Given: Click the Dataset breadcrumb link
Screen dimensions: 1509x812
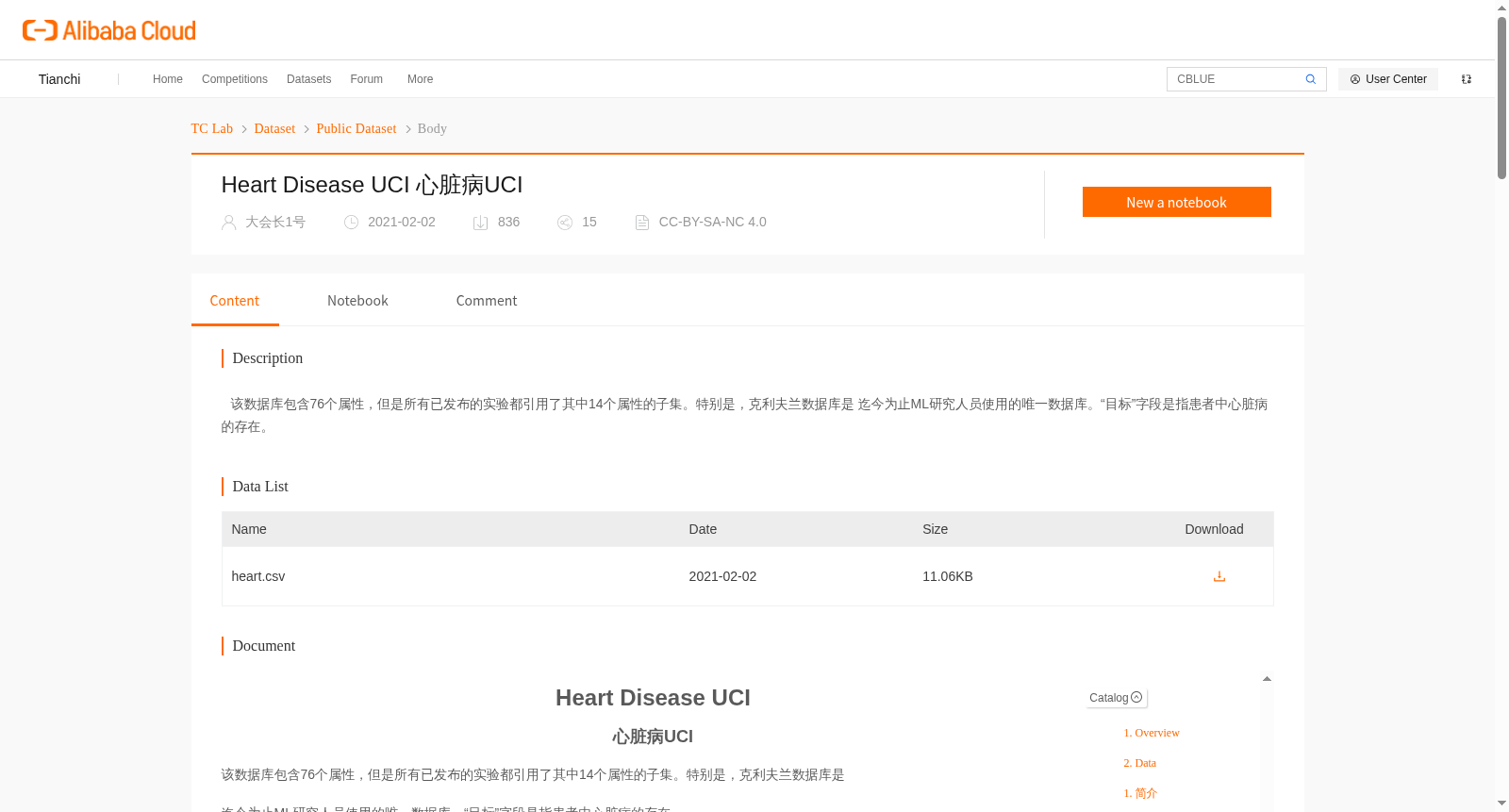Looking at the screenshot, I should tap(274, 128).
